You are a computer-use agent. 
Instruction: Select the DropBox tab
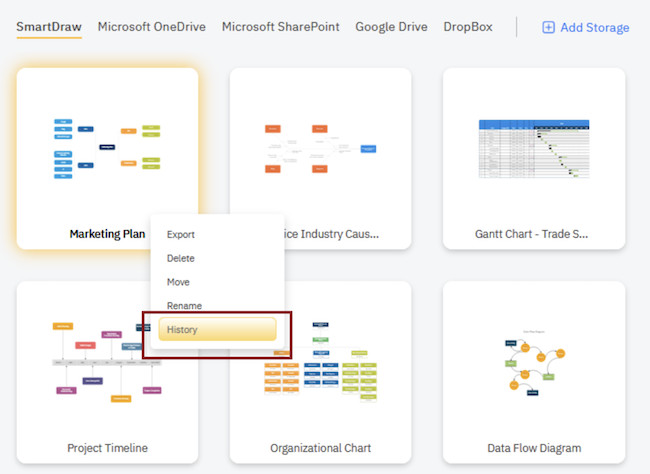(x=468, y=27)
